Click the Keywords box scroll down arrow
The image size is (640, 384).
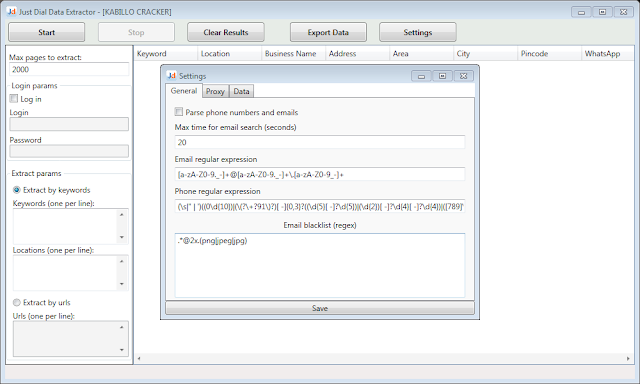[122, 238]
